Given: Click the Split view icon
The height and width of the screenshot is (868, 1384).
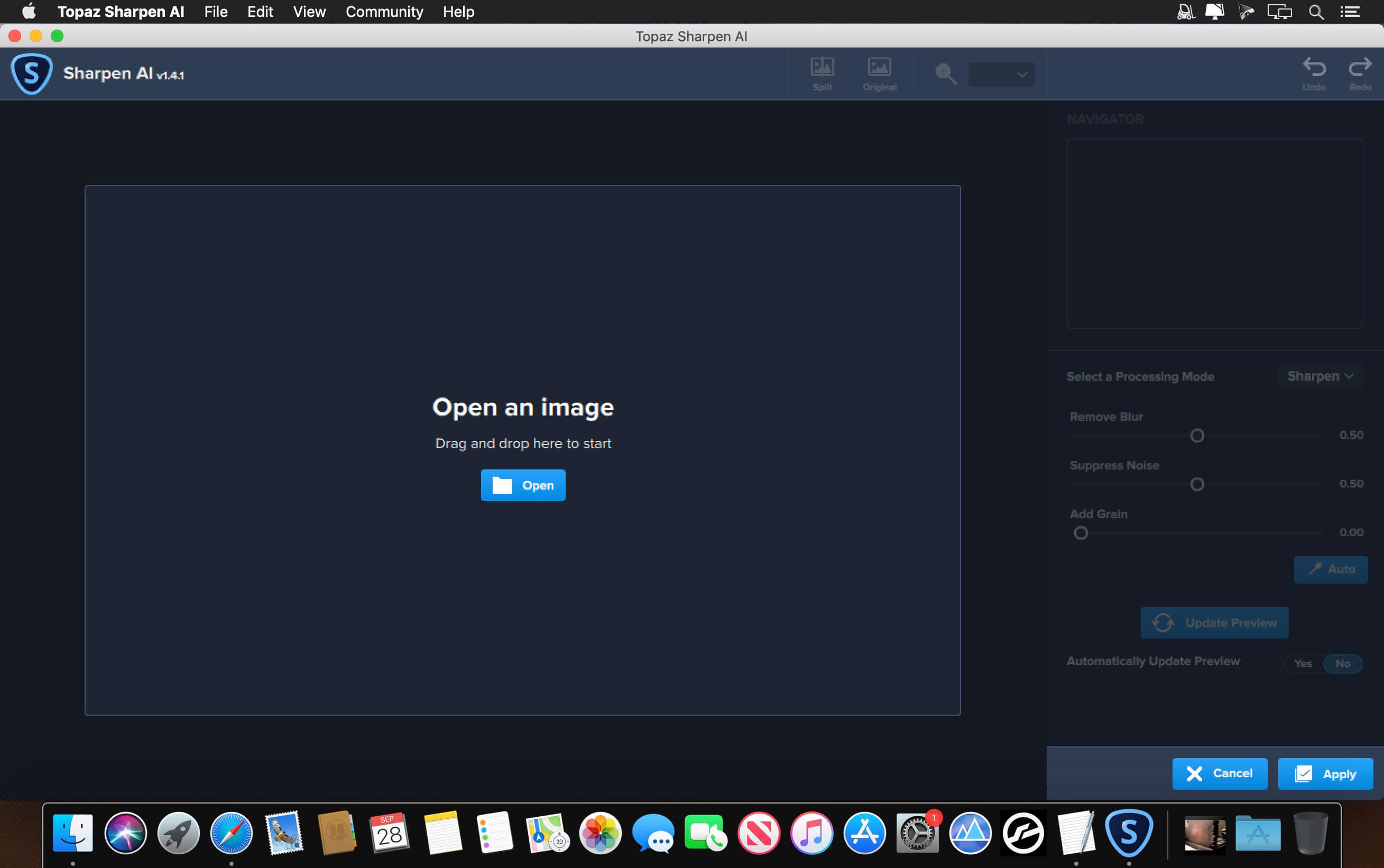Looking at the screenshot, I should pyautogui.click(x=822, y=68).
